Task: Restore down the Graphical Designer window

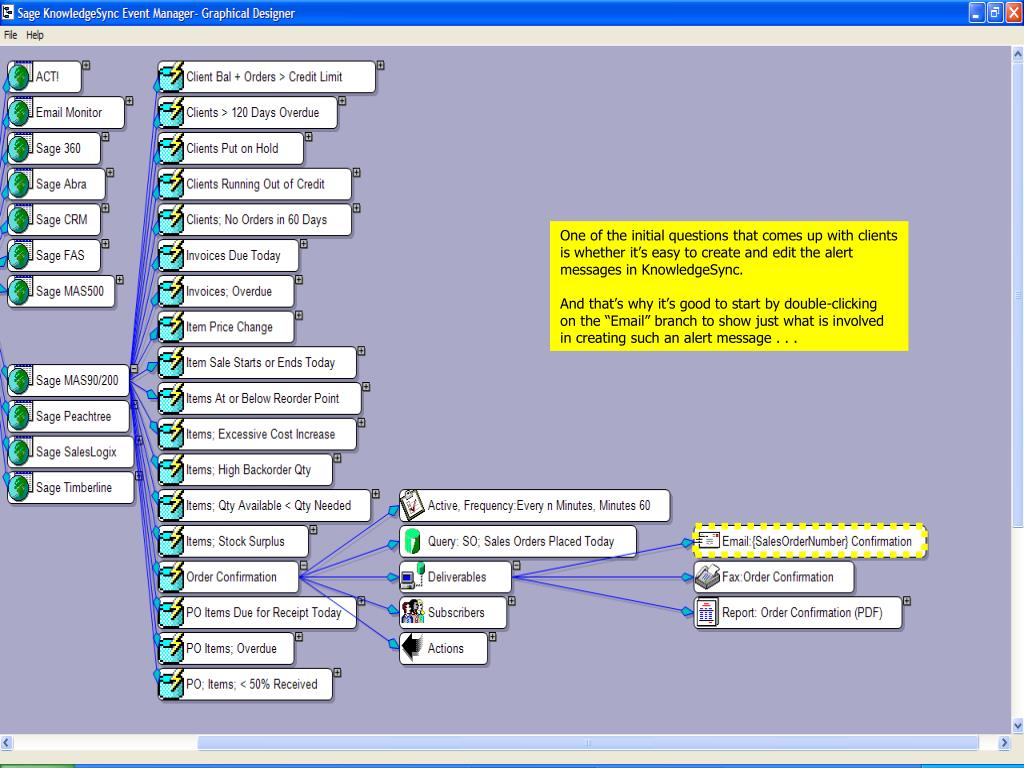Action: (x=995, y=12)
